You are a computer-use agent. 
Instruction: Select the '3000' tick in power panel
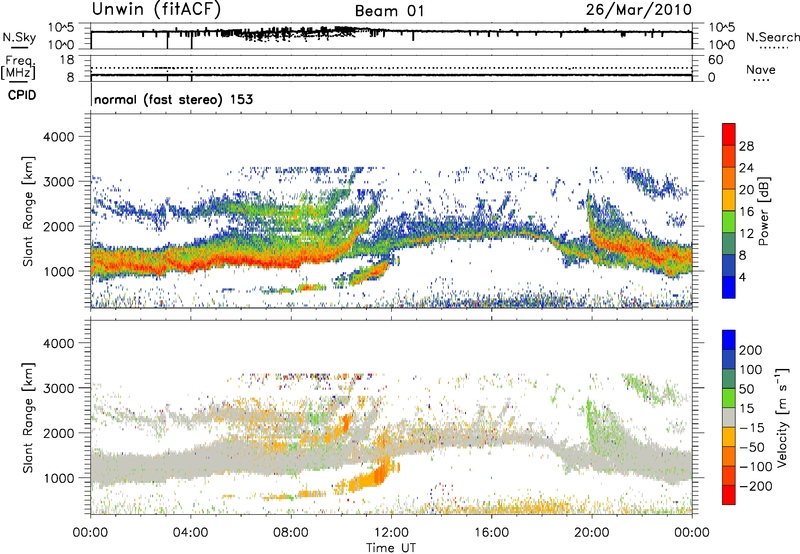click(58, 182)
